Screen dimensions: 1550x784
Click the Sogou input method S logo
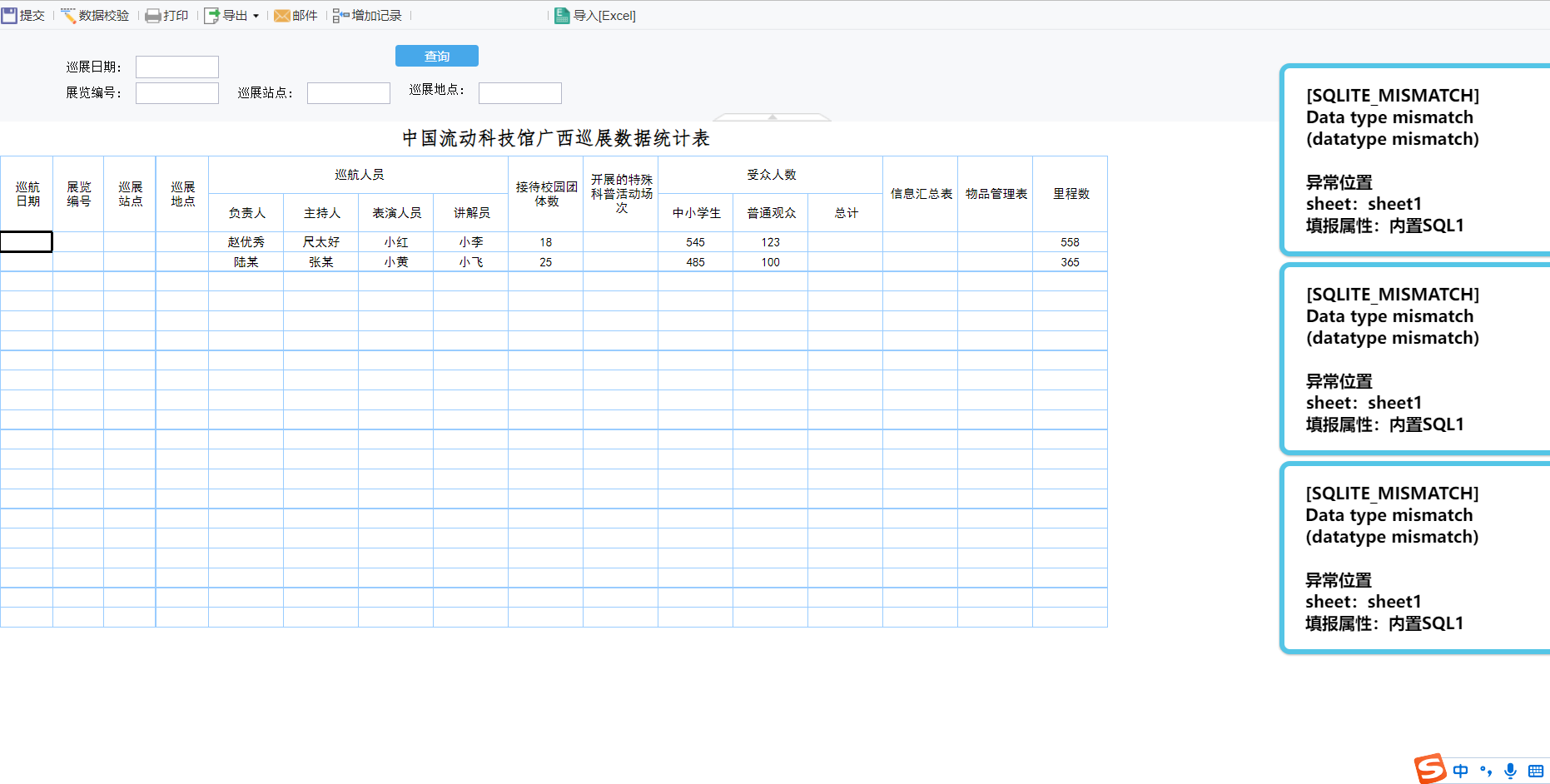point(1430,769)
